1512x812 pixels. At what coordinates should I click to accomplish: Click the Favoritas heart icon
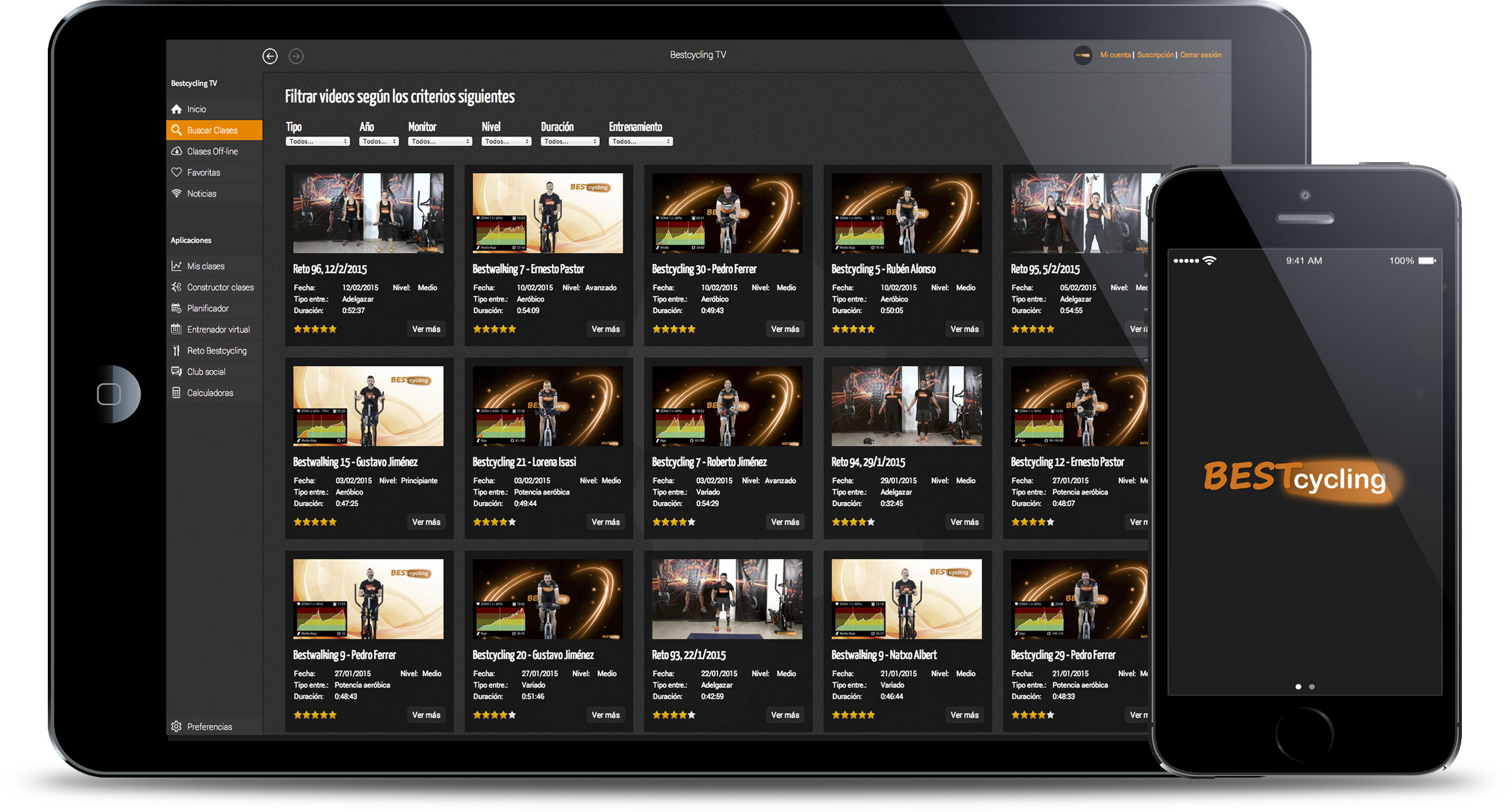click(x=177, y=173)
